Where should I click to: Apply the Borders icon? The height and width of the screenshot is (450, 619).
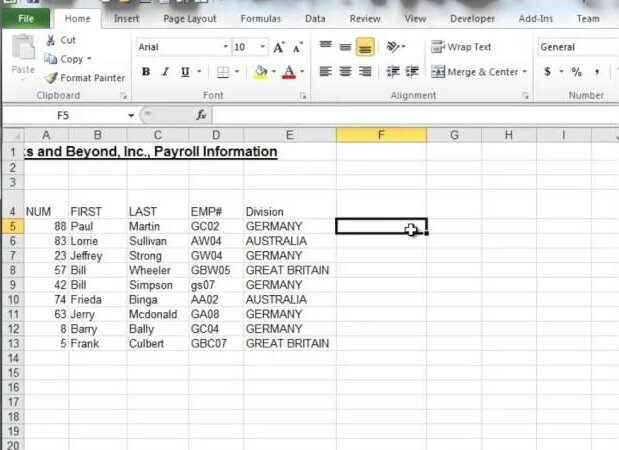click(x=223, y=72)
